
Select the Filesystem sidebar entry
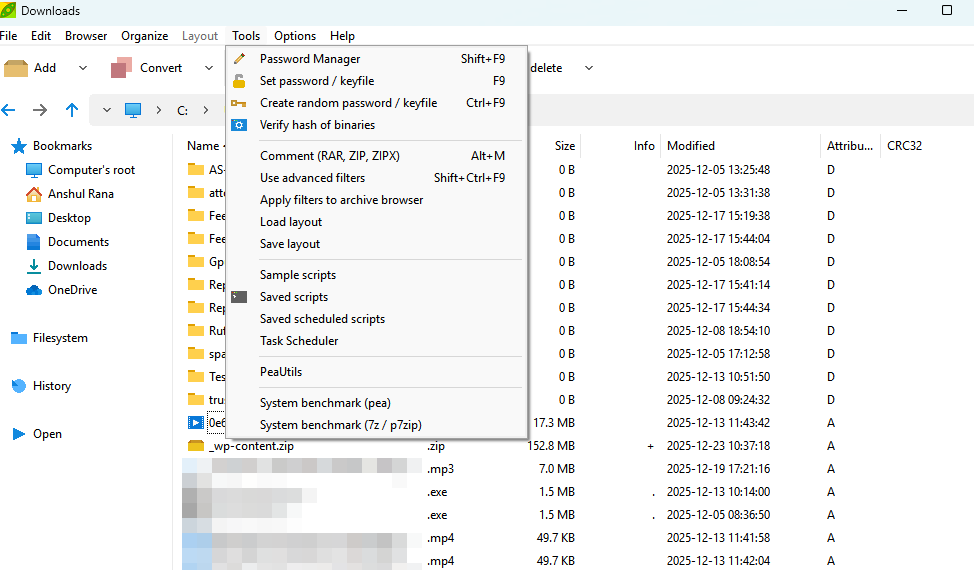pyautogui.click(x=60, y=338)
